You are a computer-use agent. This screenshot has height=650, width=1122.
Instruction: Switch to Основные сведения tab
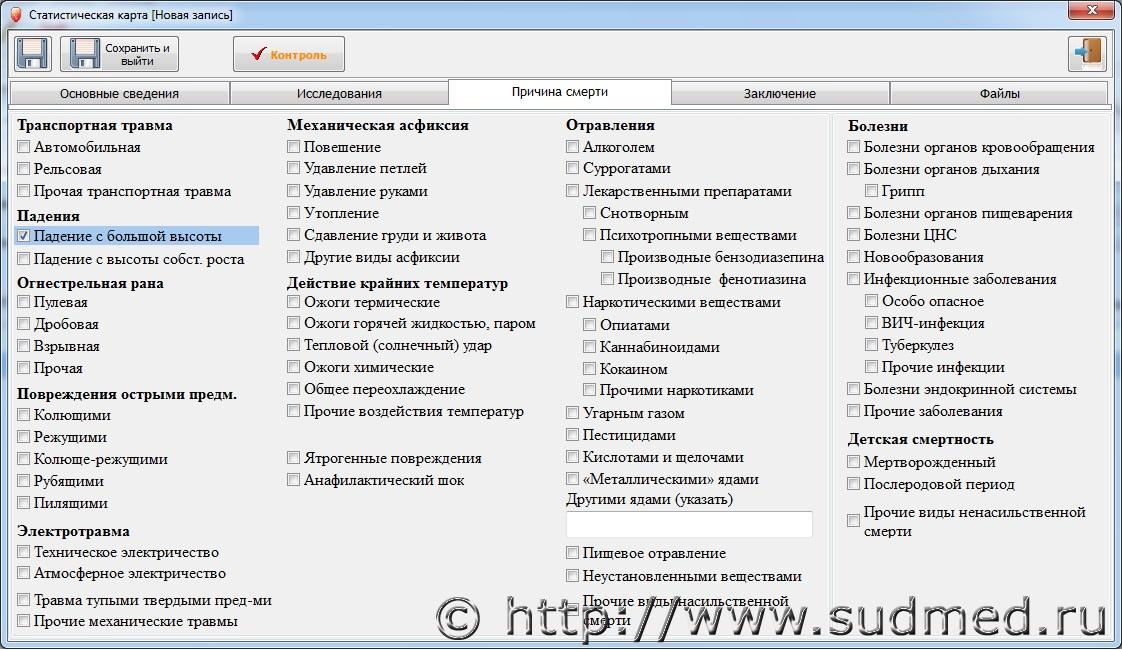(119, 94)
